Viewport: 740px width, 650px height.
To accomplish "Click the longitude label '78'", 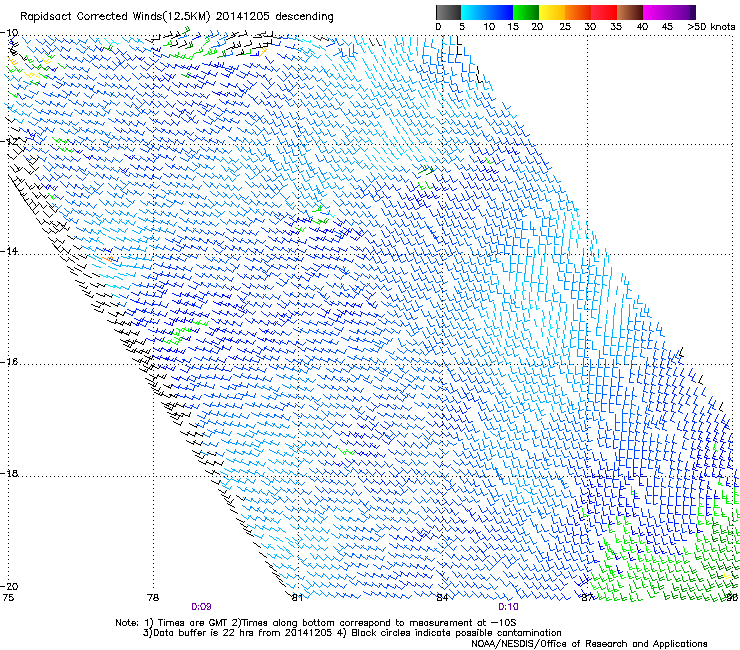I will [x=153, y=598].
